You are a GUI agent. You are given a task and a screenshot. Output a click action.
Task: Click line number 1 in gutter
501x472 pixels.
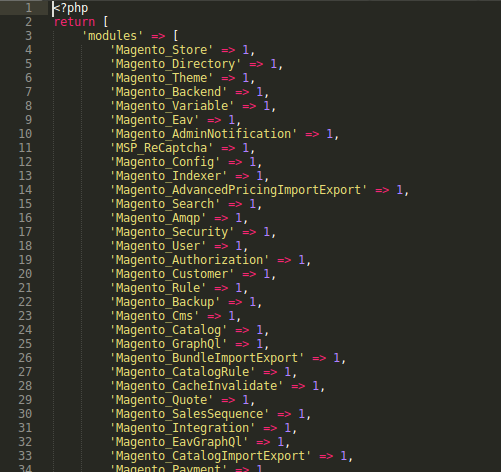[29, 8]
